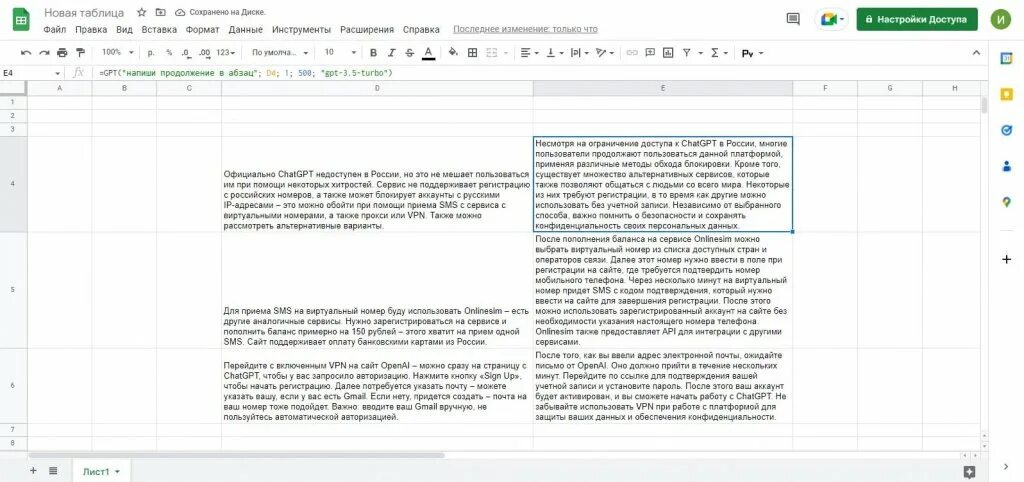The height and width of the screenshot is (482, 1024).
Task: Open Calendar side panel
Action: point(1006,58)
